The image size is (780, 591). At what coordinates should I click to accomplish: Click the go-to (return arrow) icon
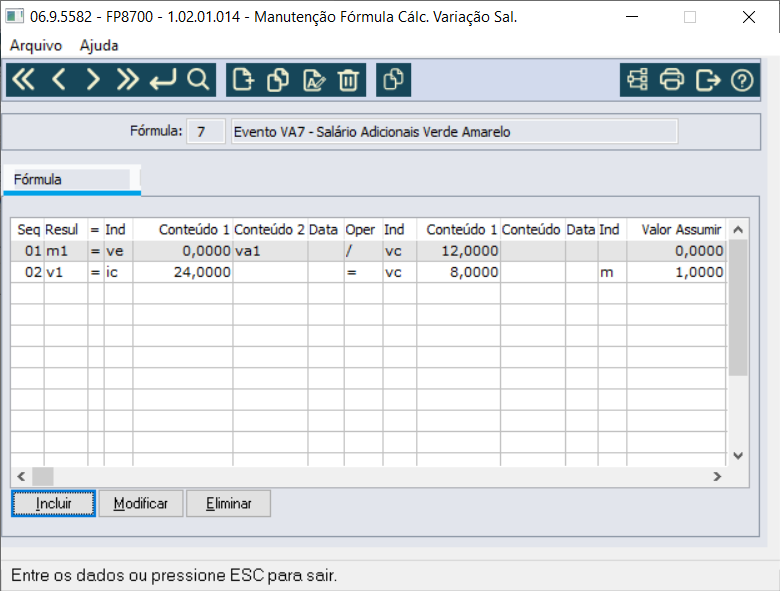click(163, 80)
